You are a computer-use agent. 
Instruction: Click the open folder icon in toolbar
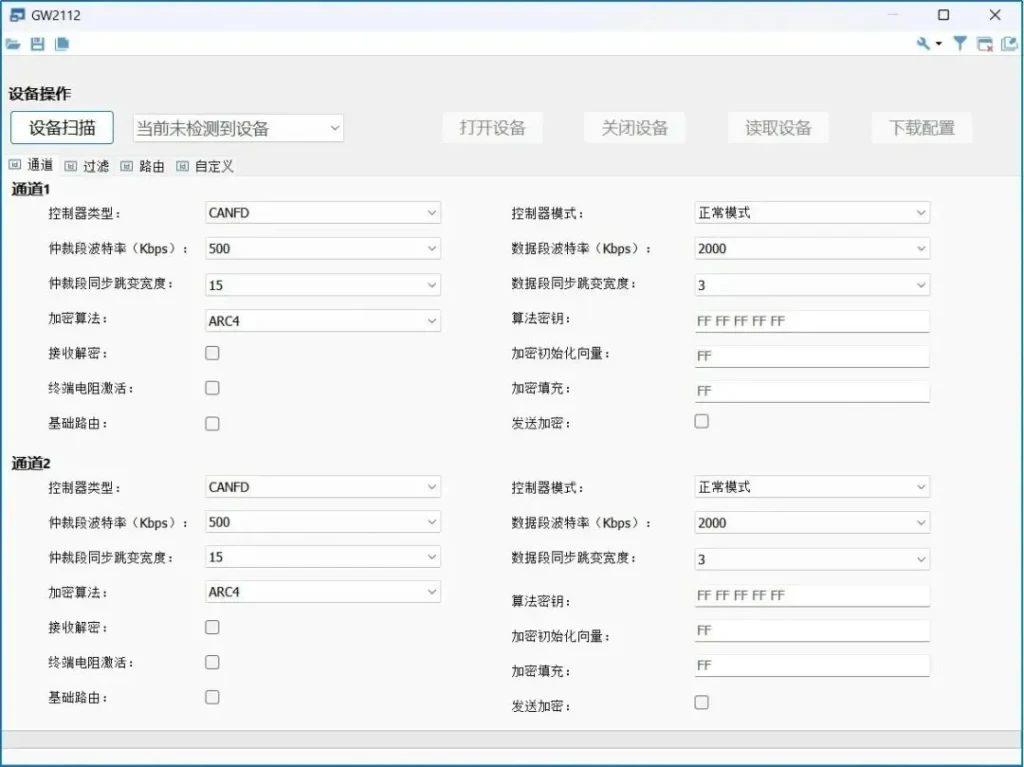pos(13,44)
